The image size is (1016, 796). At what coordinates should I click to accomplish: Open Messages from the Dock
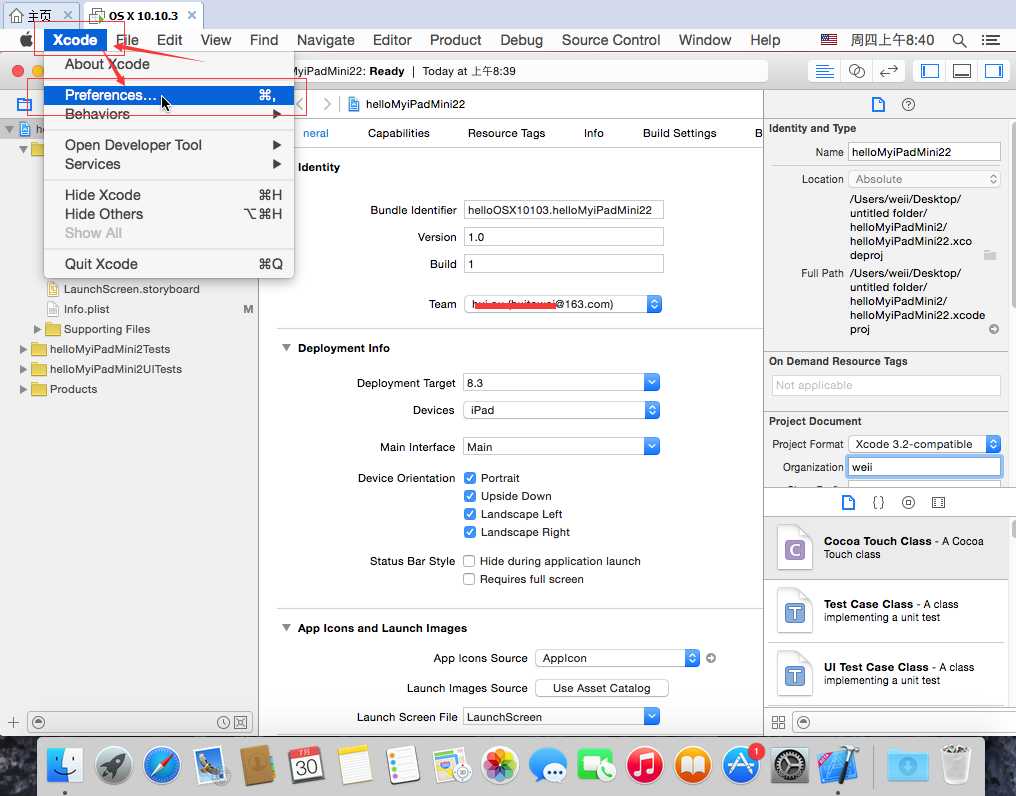click(x=548, y=766)
